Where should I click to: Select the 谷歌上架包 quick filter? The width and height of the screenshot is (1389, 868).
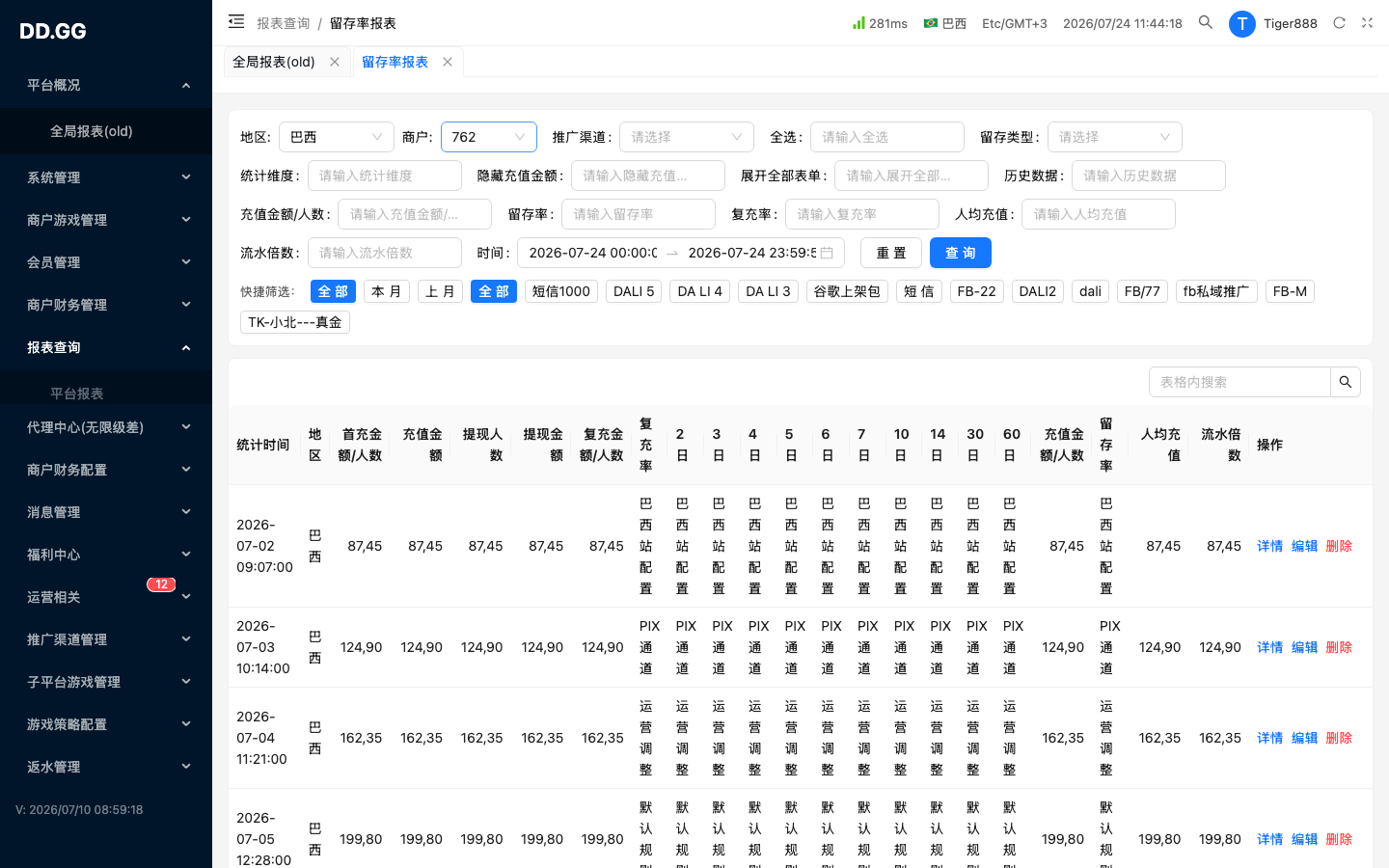848,291
